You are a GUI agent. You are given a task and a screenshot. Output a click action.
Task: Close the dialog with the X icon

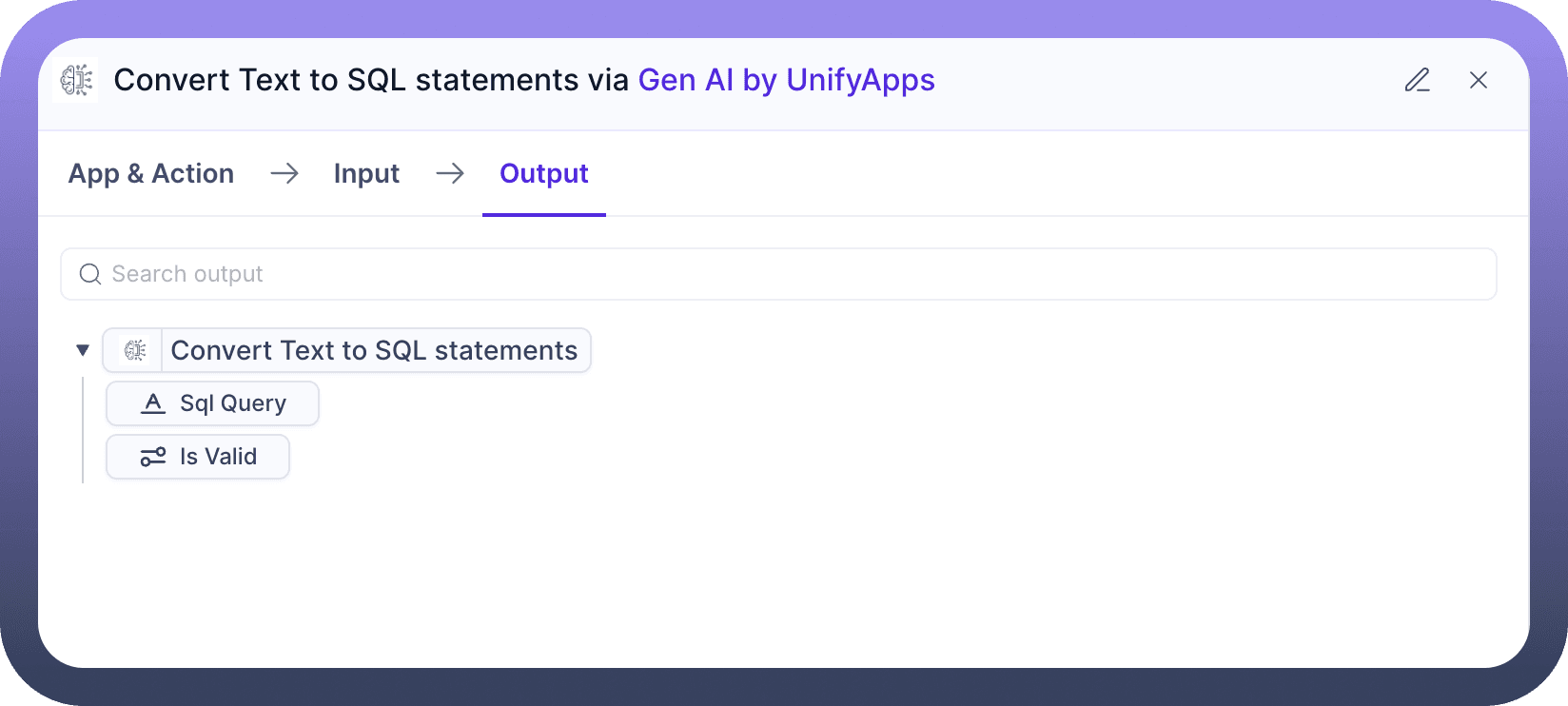click(x=1478, y=80)
